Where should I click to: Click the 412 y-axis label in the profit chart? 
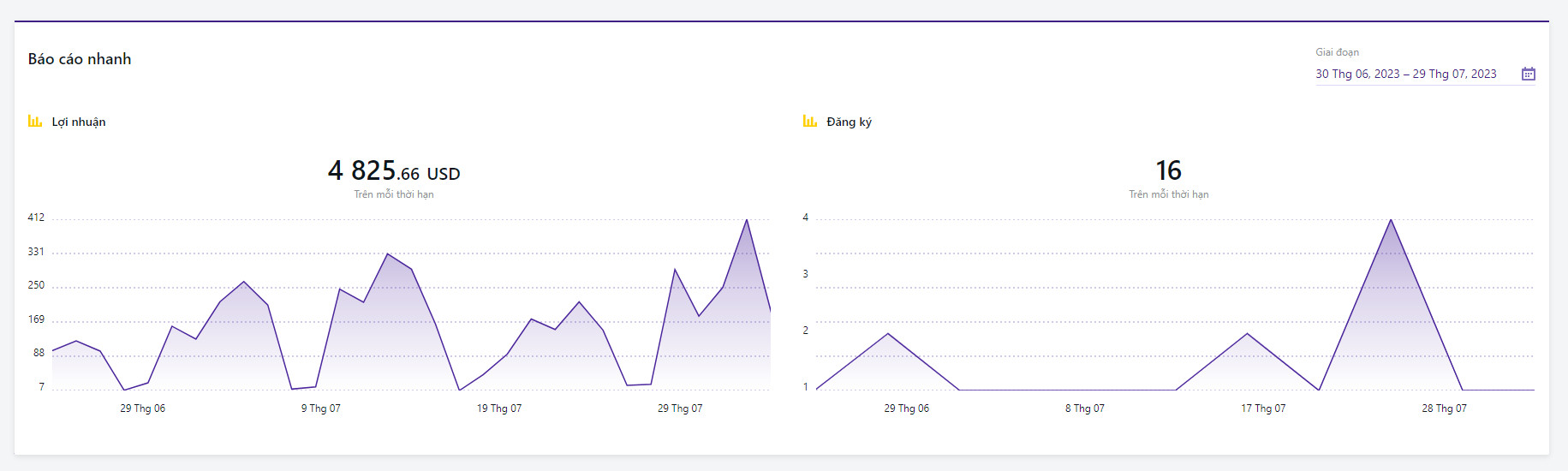tap(36, 218)
